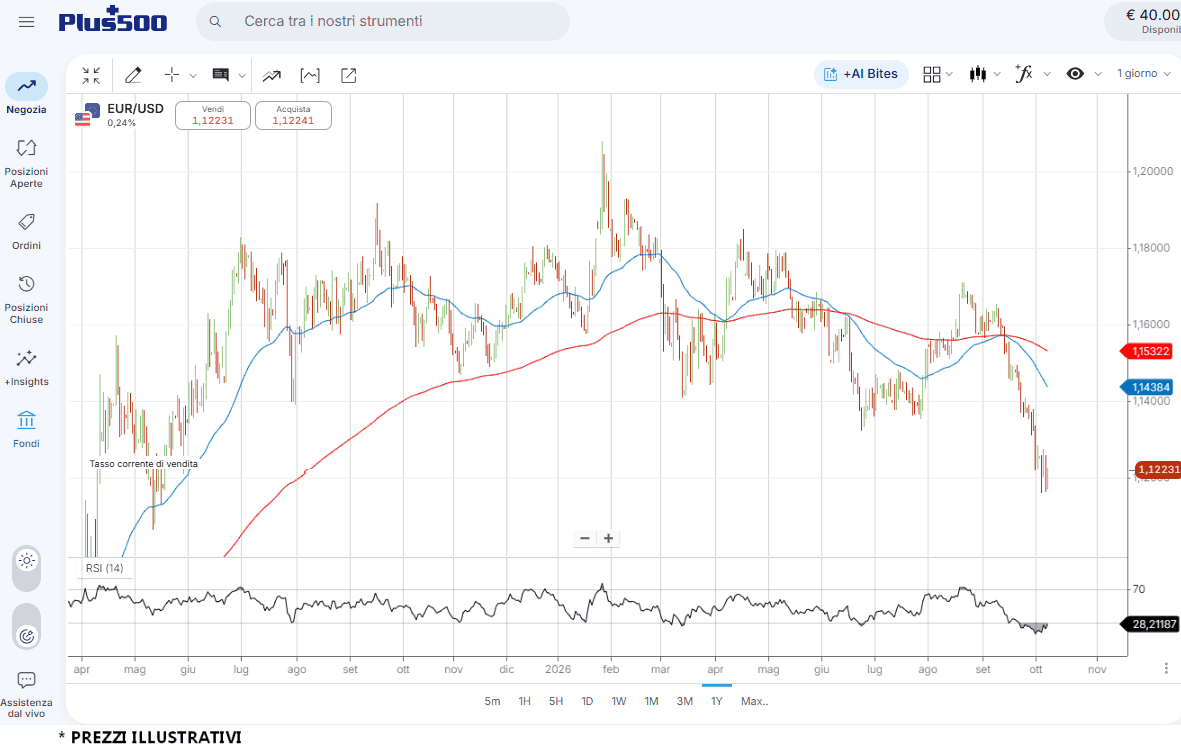This screenshot has width=1181, height=748.
Task: Select the Max.. time range tab
Action: 755,701
